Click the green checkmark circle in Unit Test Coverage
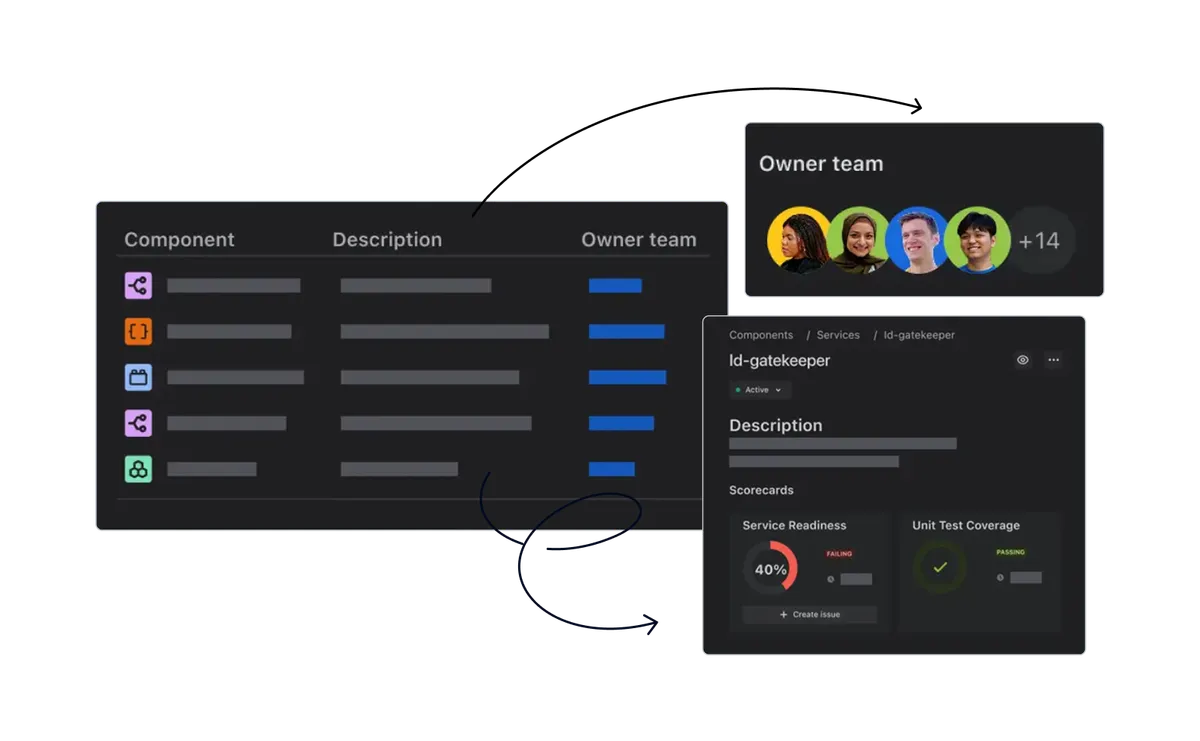1200x741 pixels. pos(939,568)
